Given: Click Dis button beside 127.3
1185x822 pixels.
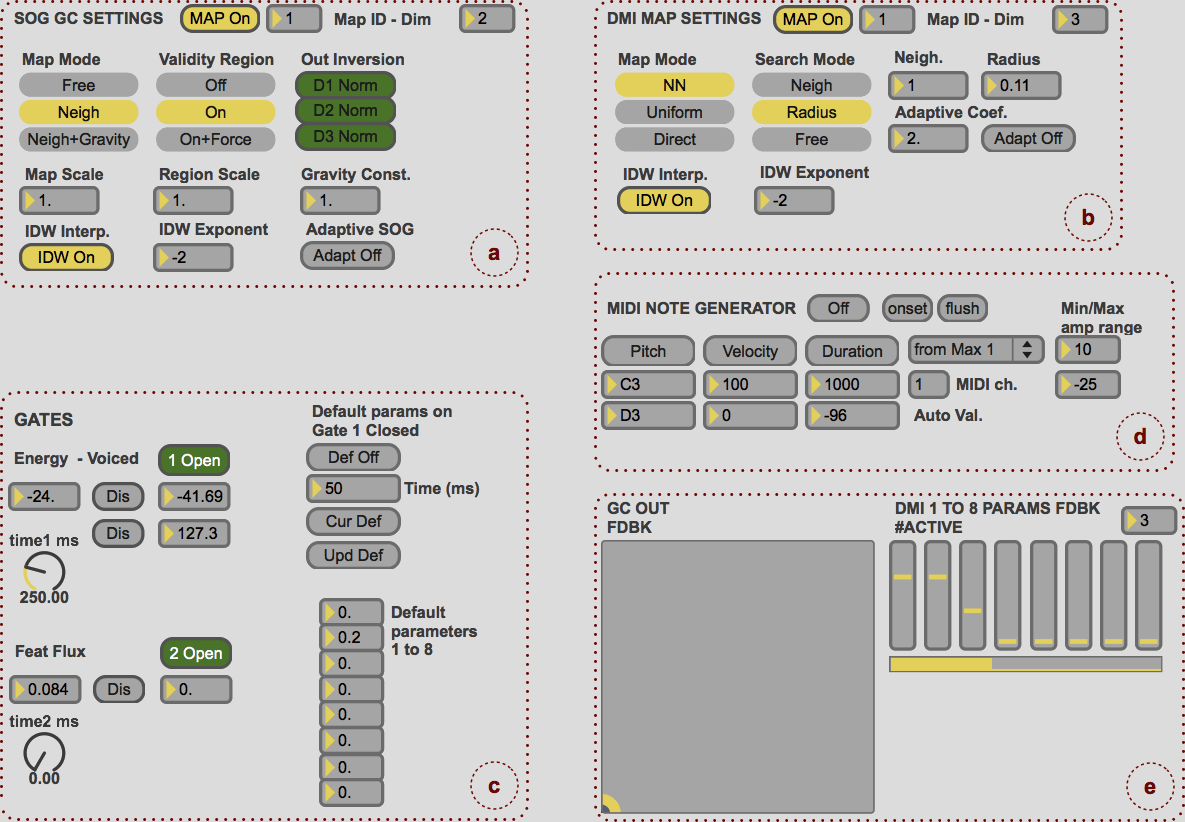Looking at the screenshot, I should 118,533.
